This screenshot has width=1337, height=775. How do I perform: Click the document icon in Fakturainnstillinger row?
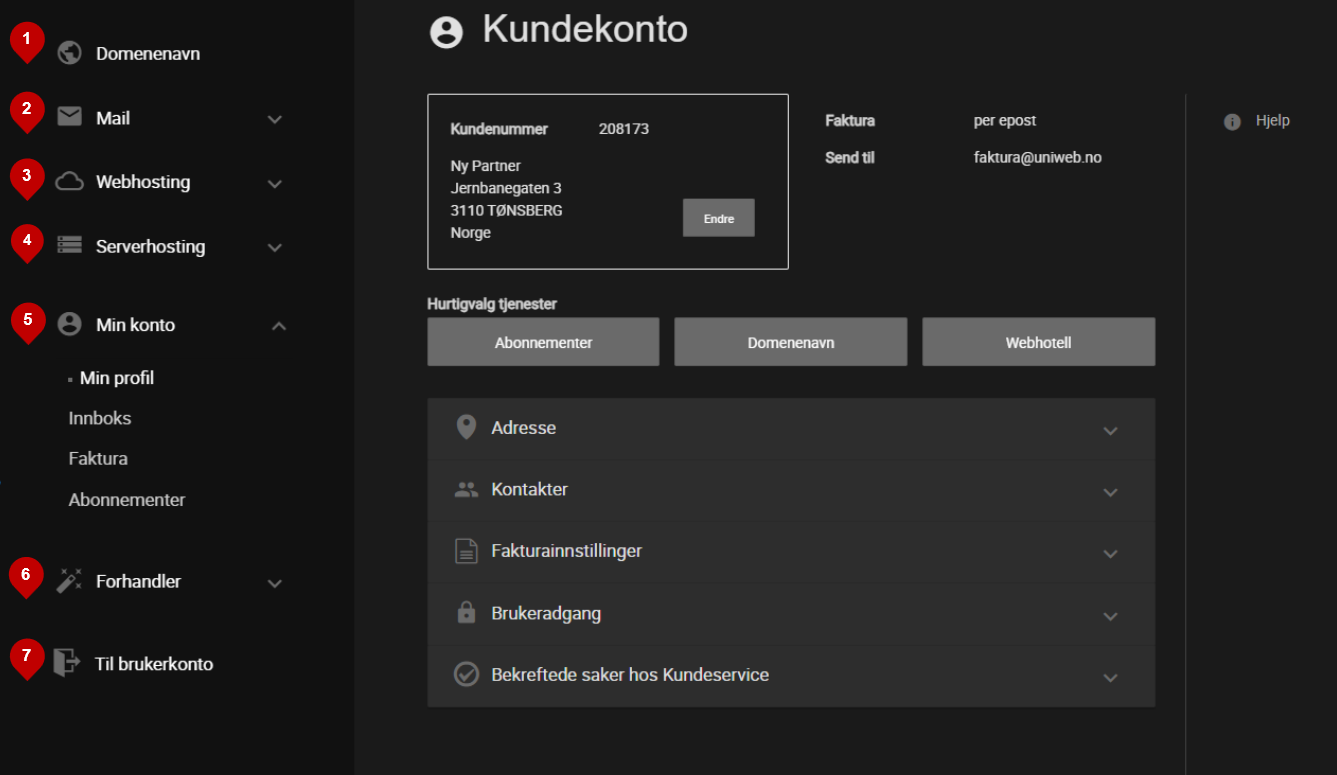[466, 551]
